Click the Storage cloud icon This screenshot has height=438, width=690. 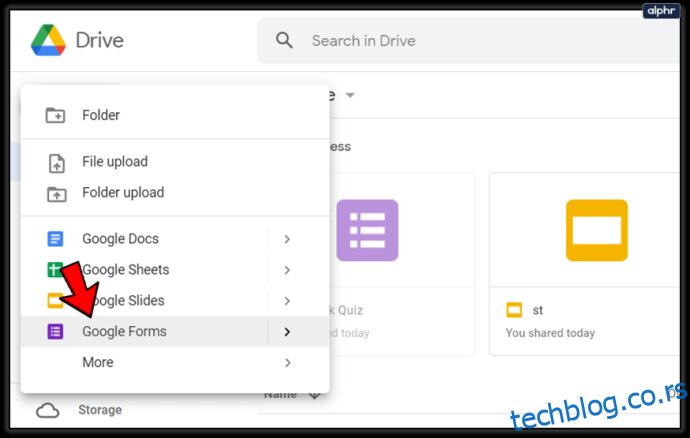48,410
